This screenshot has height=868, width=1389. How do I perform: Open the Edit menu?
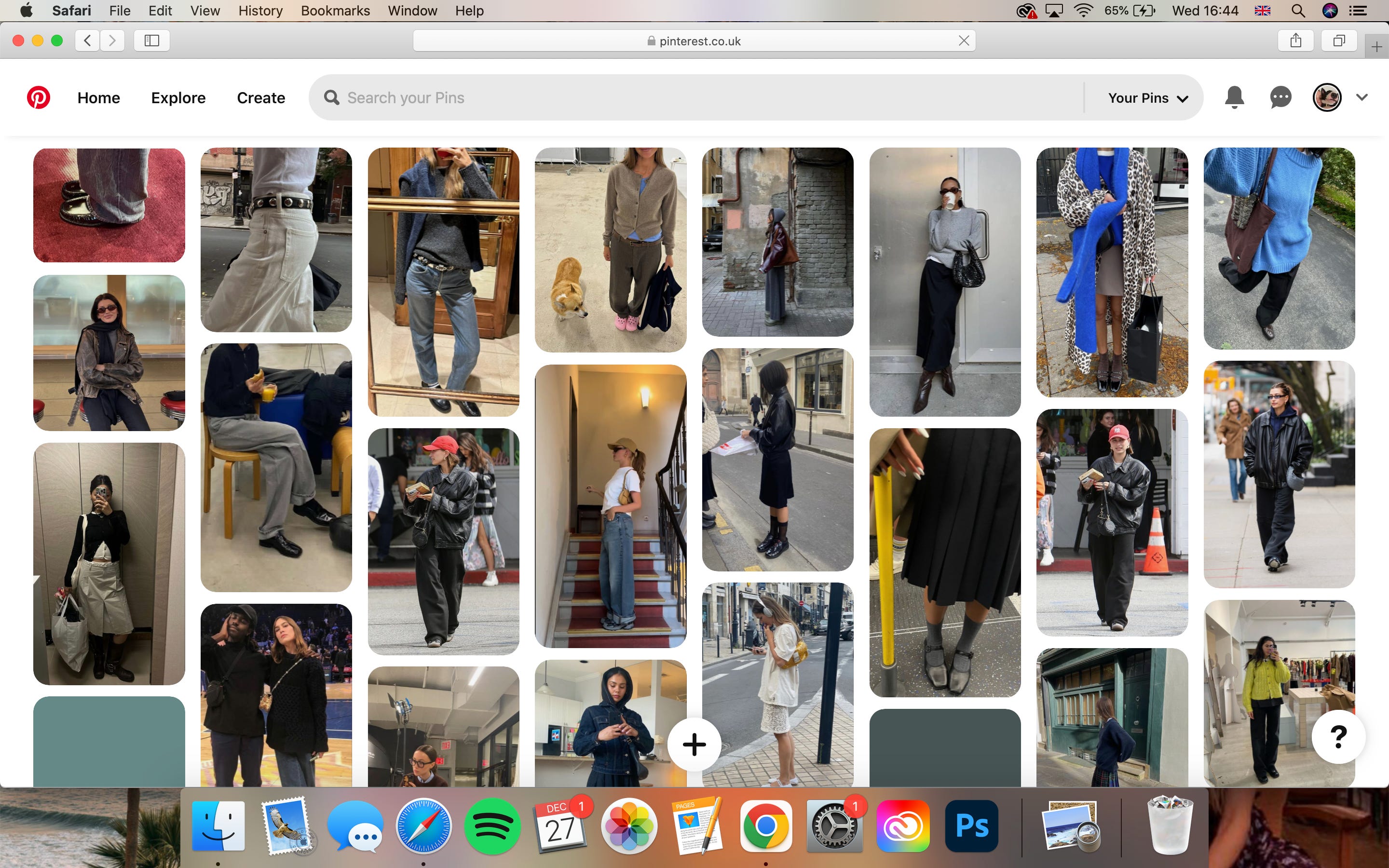point(160,10)
